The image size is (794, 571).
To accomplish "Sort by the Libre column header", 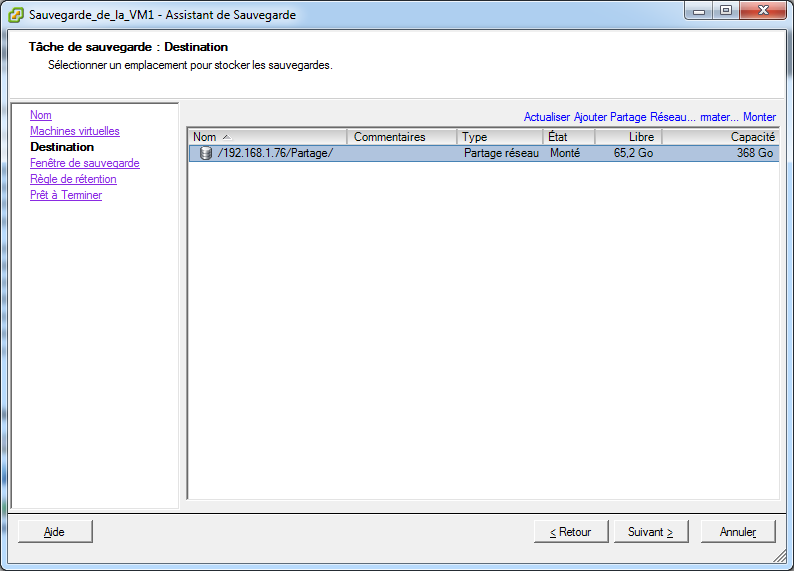I will [628, 137].
